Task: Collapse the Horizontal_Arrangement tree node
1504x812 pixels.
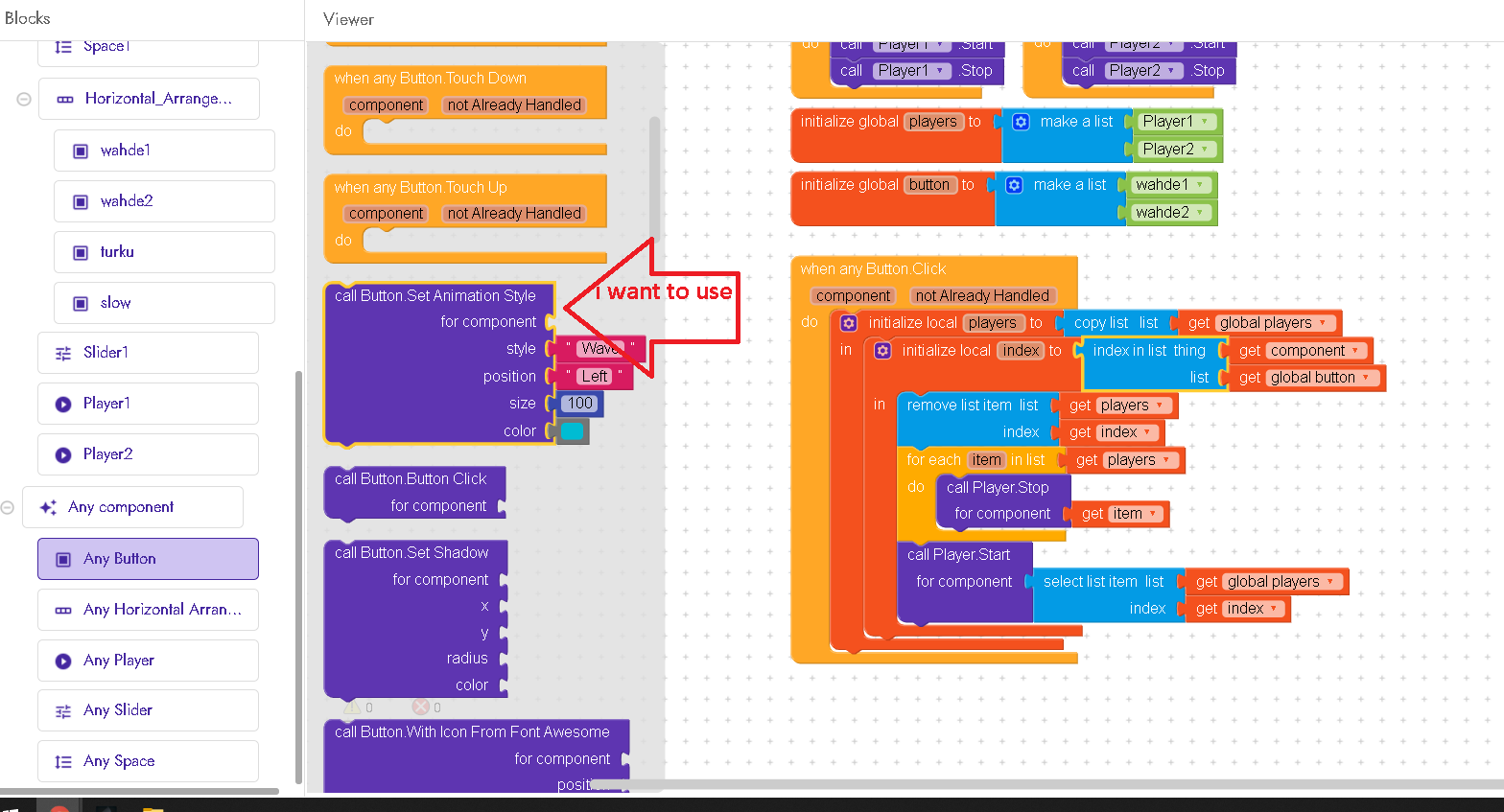Action: [x=24, y=99]
